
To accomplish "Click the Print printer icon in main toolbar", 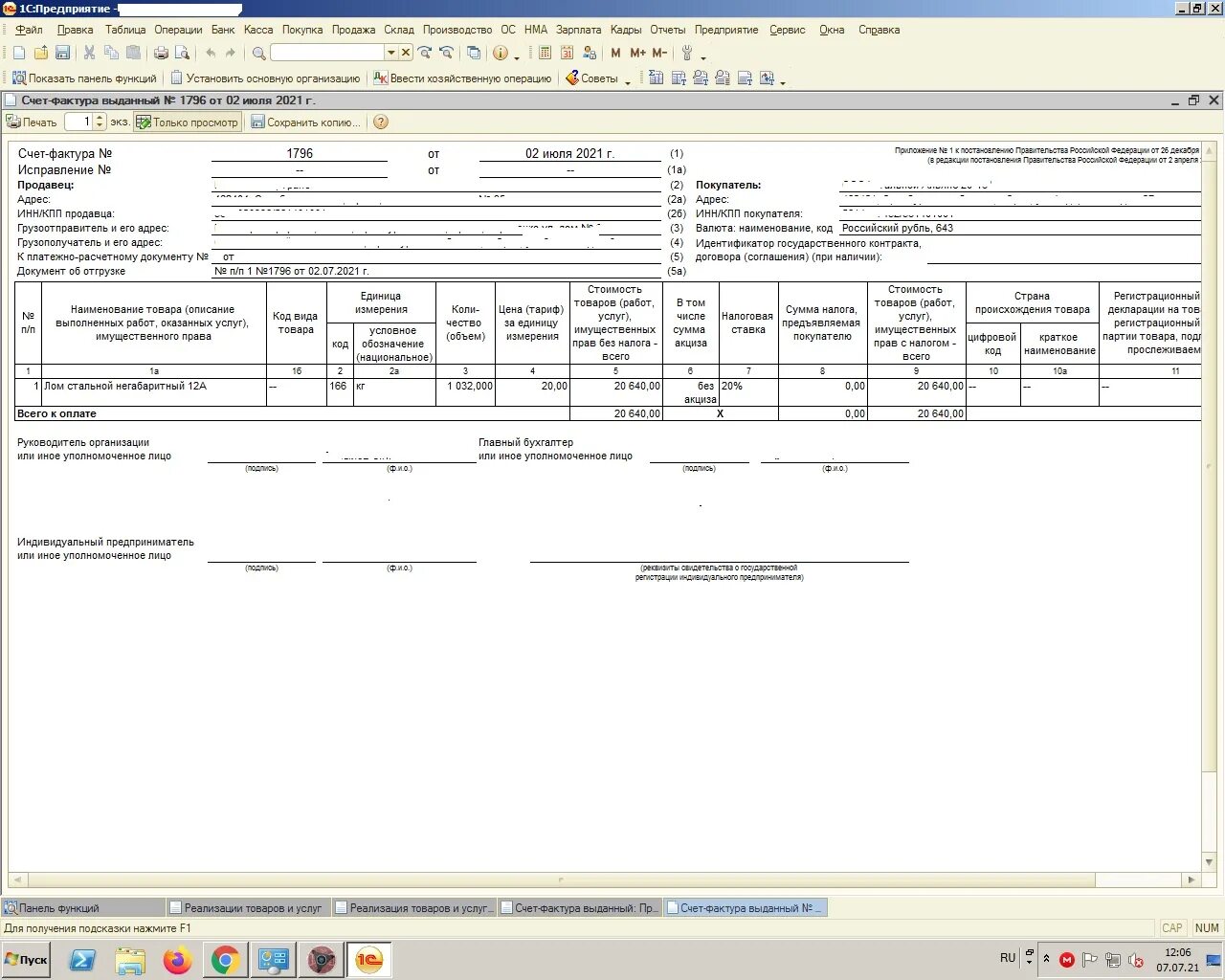I will [161, 54].
